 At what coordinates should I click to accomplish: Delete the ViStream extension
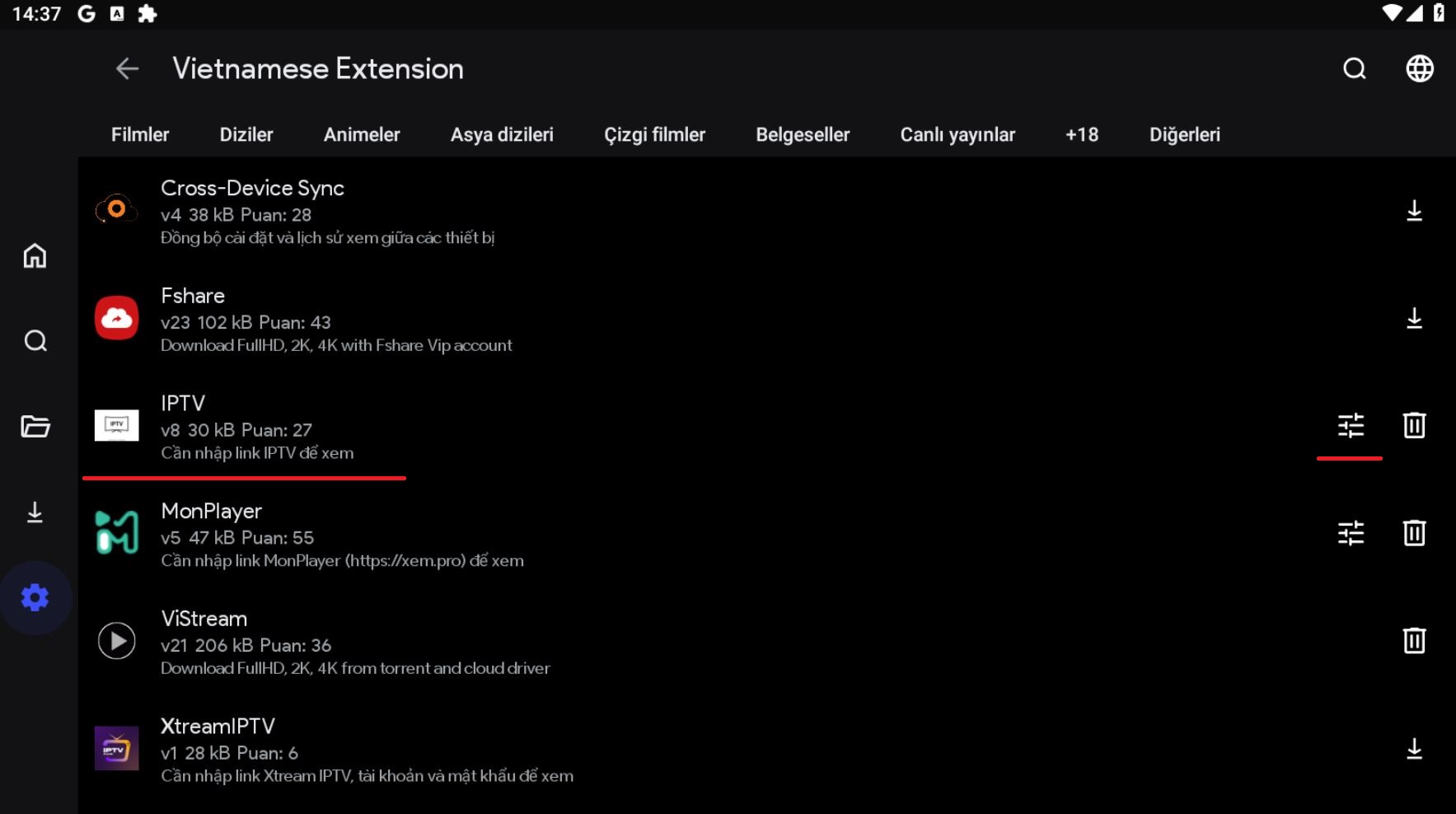pos(1414,640)
